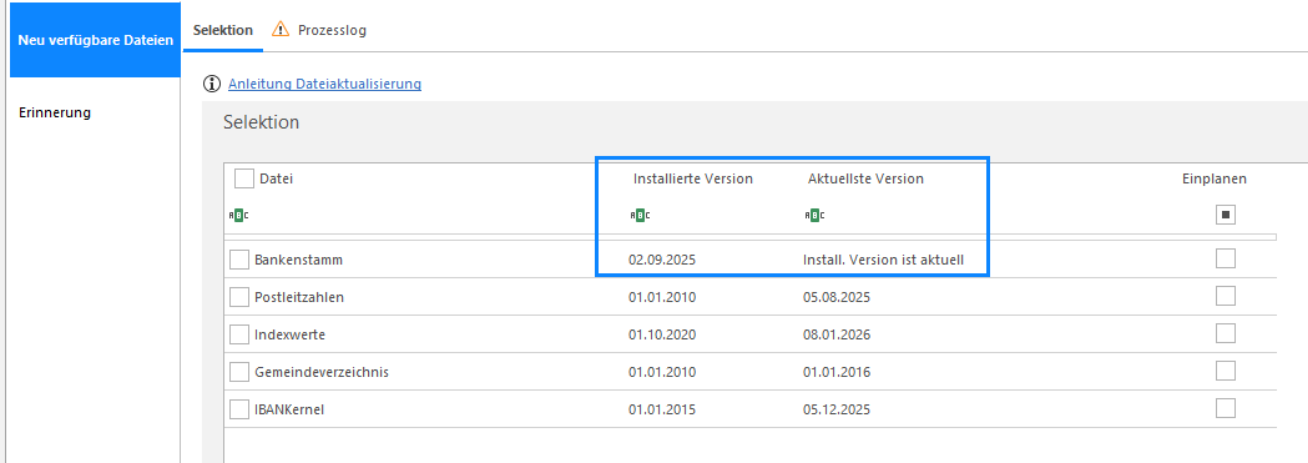Tick the Gemeindeverzeichnis row checkbox
Image resolution: width=1308 pixels, height=463 pixels.
(239, 372)
